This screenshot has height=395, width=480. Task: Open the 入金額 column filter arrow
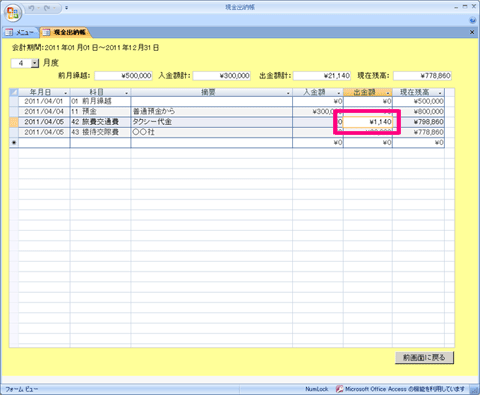tap(339, 93)
